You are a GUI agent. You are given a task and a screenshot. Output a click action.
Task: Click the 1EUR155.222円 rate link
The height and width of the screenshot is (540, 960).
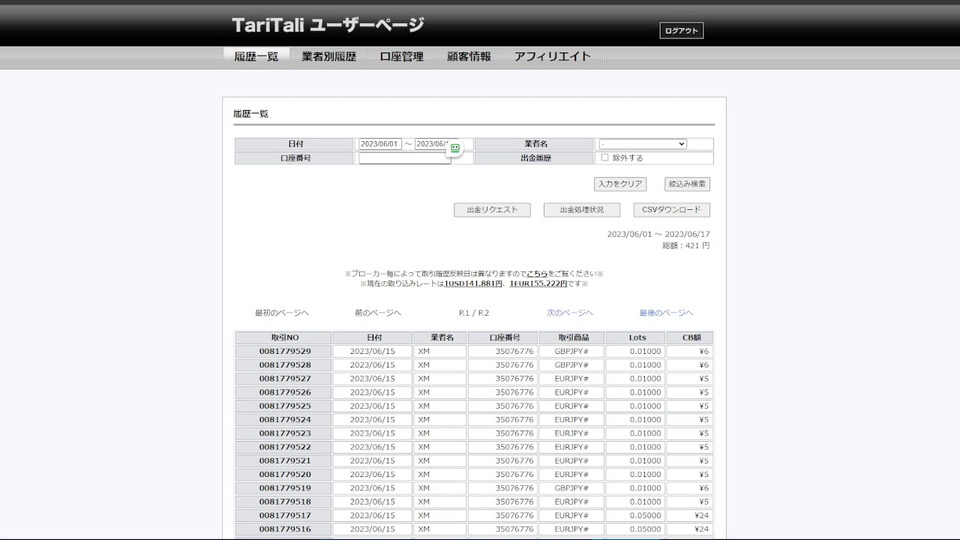click(x=538, y=283)
